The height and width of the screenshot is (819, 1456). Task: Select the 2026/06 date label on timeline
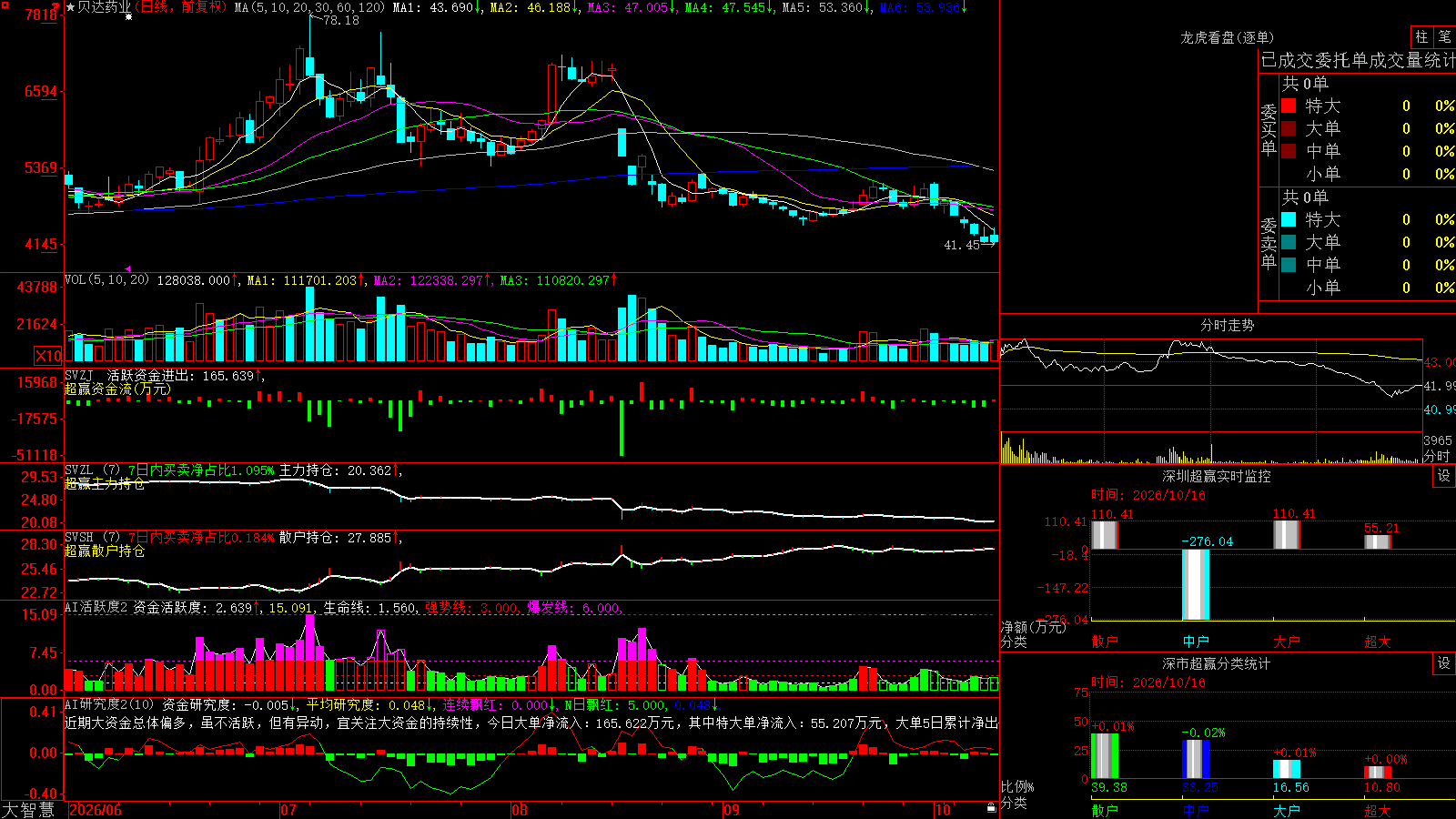96,810
